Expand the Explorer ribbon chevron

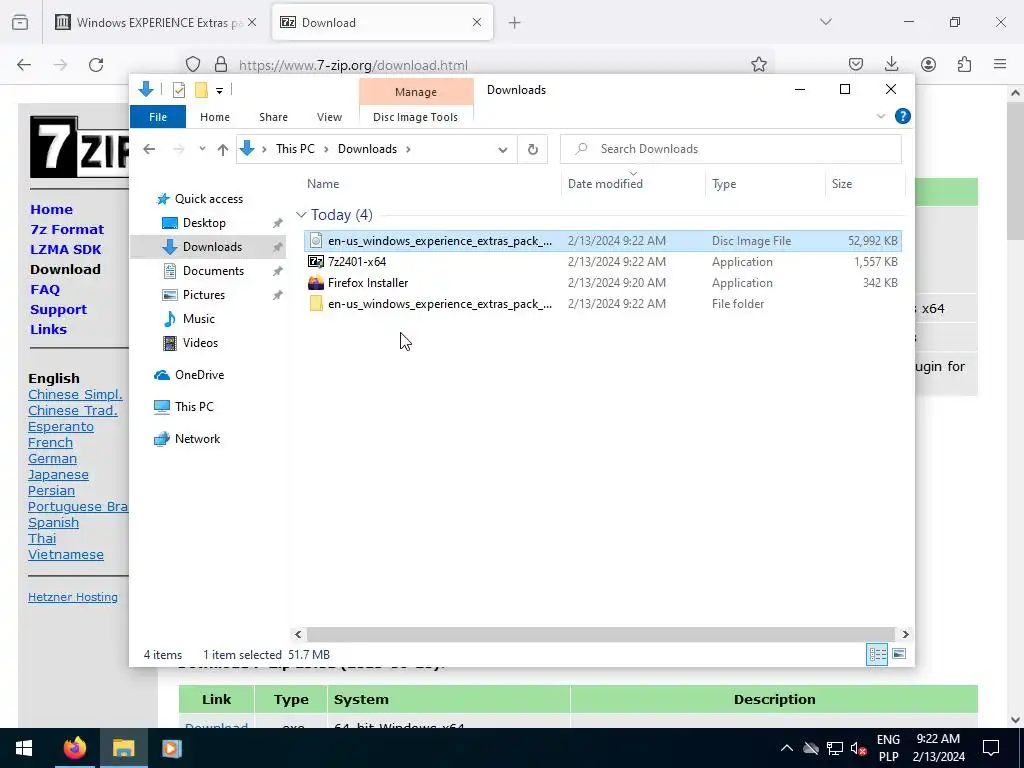pos(880,116)
